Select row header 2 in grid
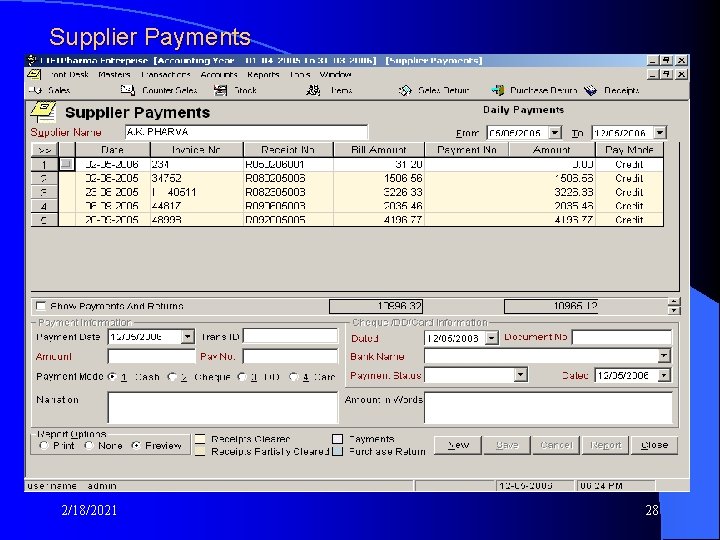Screen dimensions: 720x540 click(45, 178)
